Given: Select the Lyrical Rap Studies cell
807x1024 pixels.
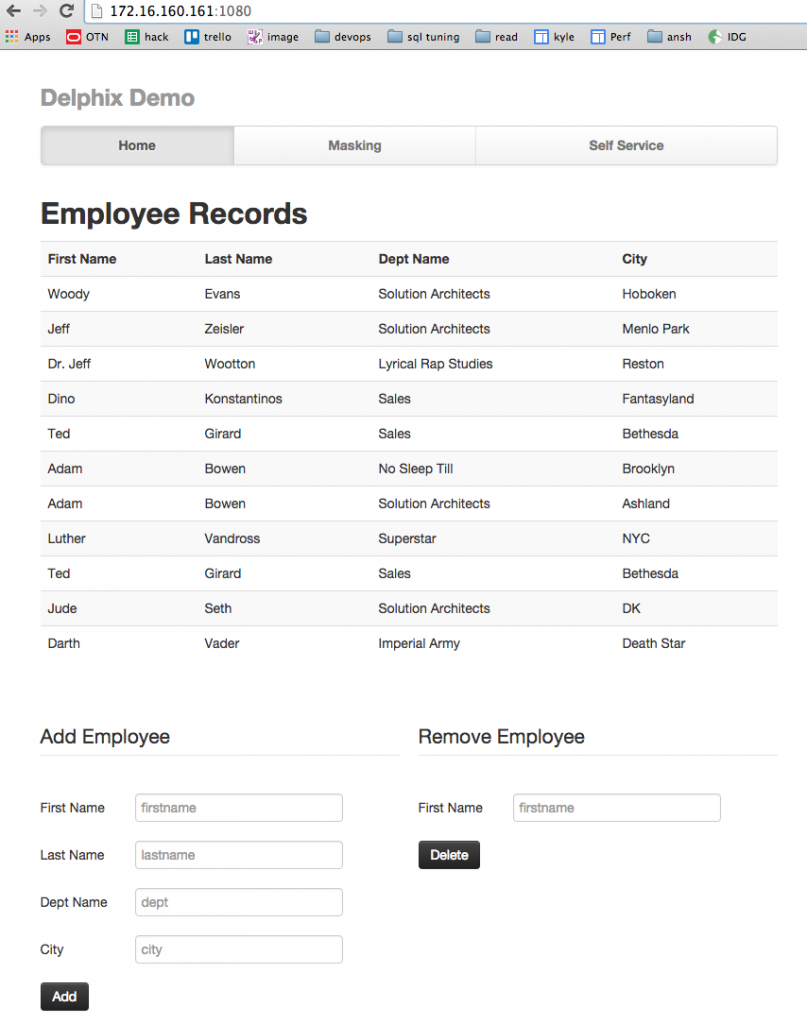Looking at the screenshot, I should point(435,364).
